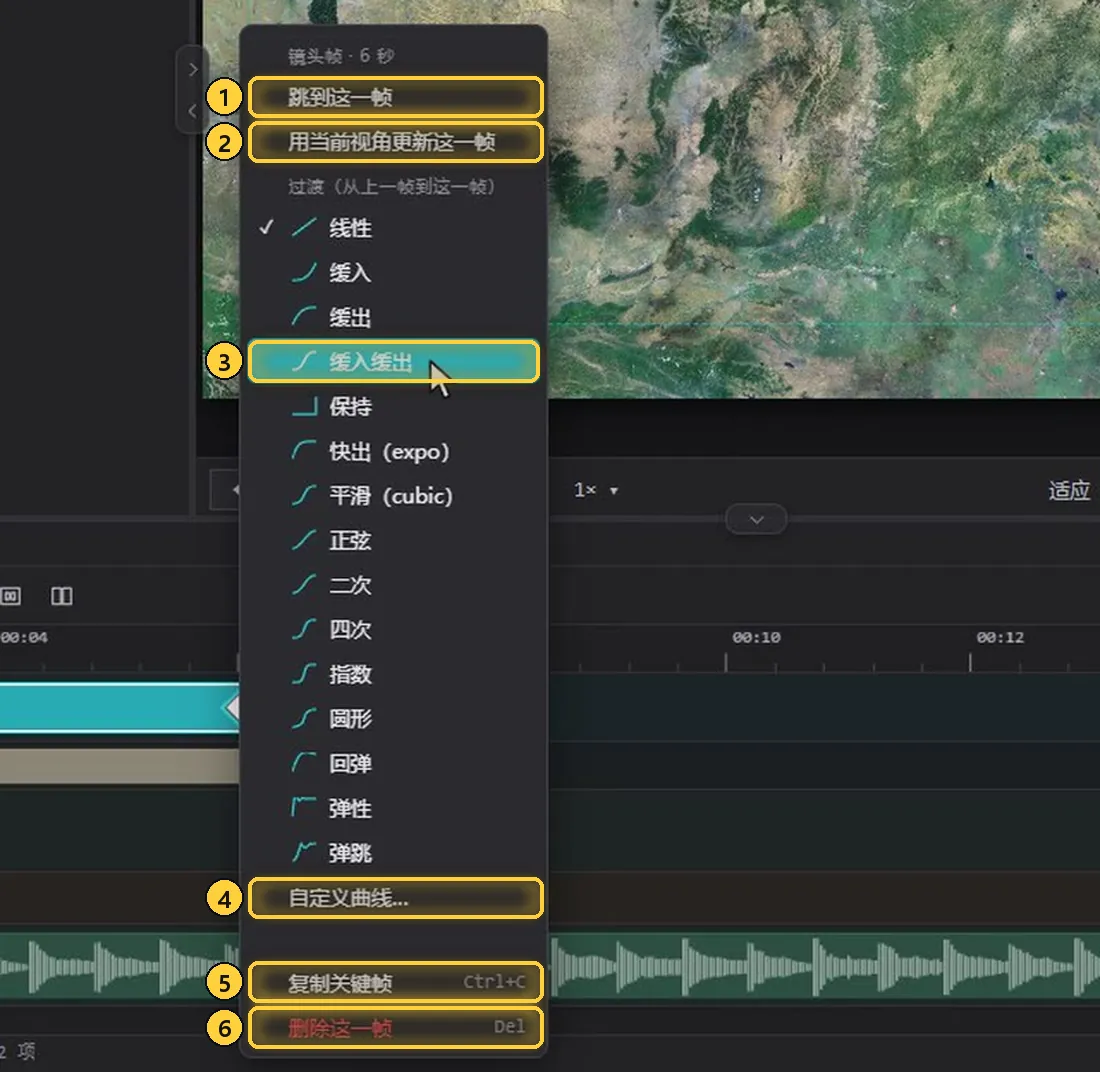This screenshot has height=1072, width=1100.
Task: Select the white keyframe diamond on teal clip
Action: click(x=232, y=708)
